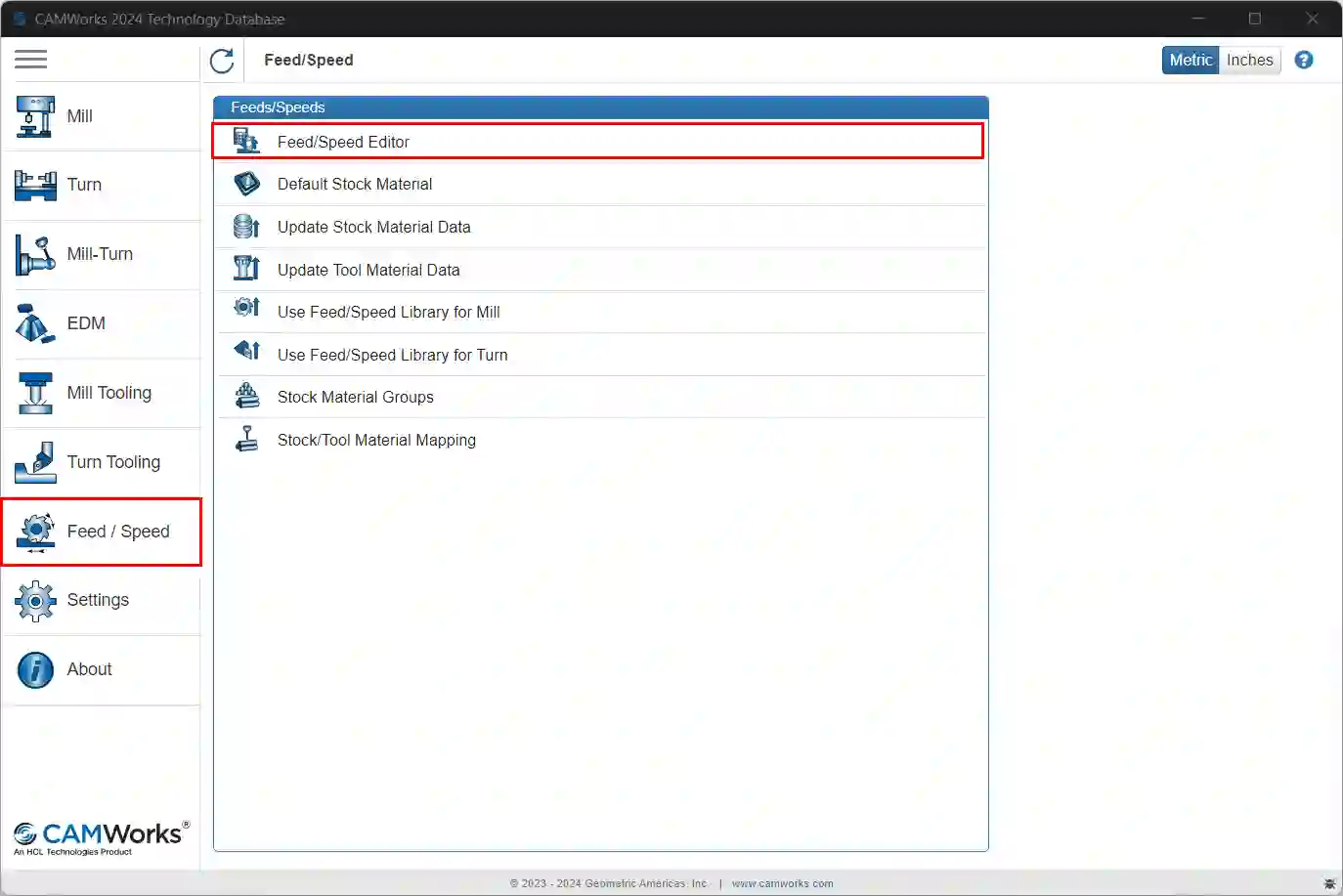The image size is (1343, 896).
Task: Click the bug icon in the status bar
Action: click(1329, 883)
